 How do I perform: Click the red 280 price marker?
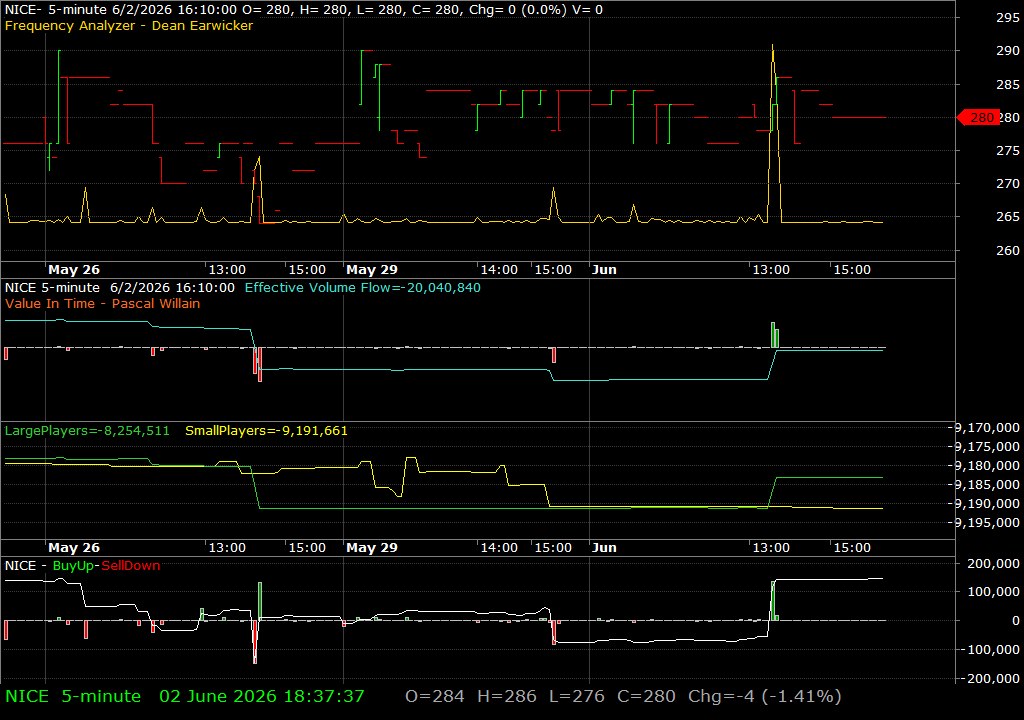pos(978,118)
